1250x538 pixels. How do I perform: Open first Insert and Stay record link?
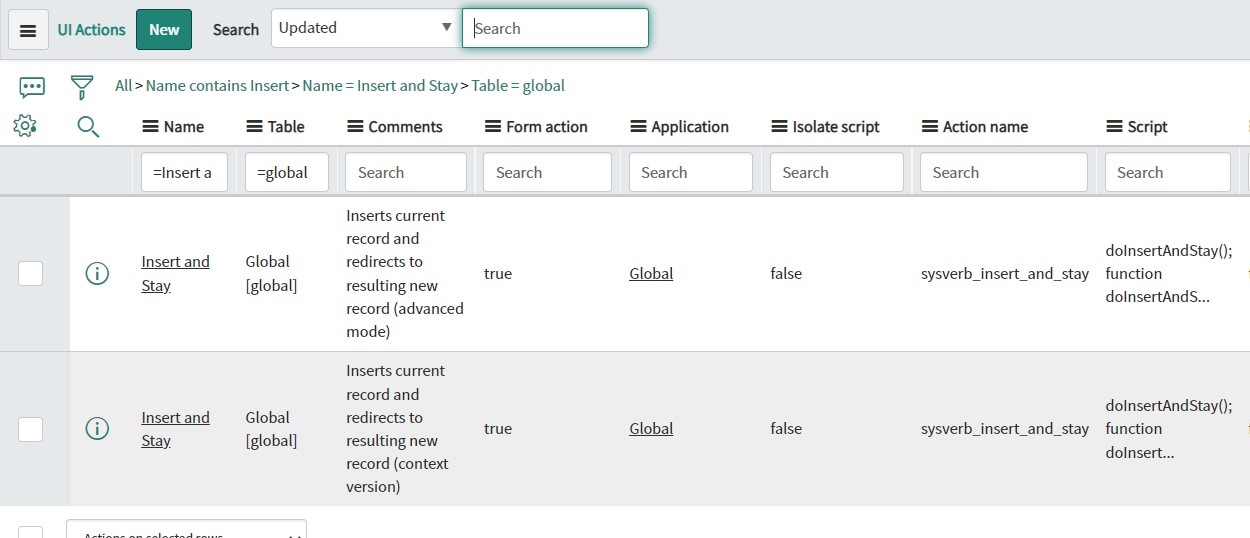click(x=175, y=273)
